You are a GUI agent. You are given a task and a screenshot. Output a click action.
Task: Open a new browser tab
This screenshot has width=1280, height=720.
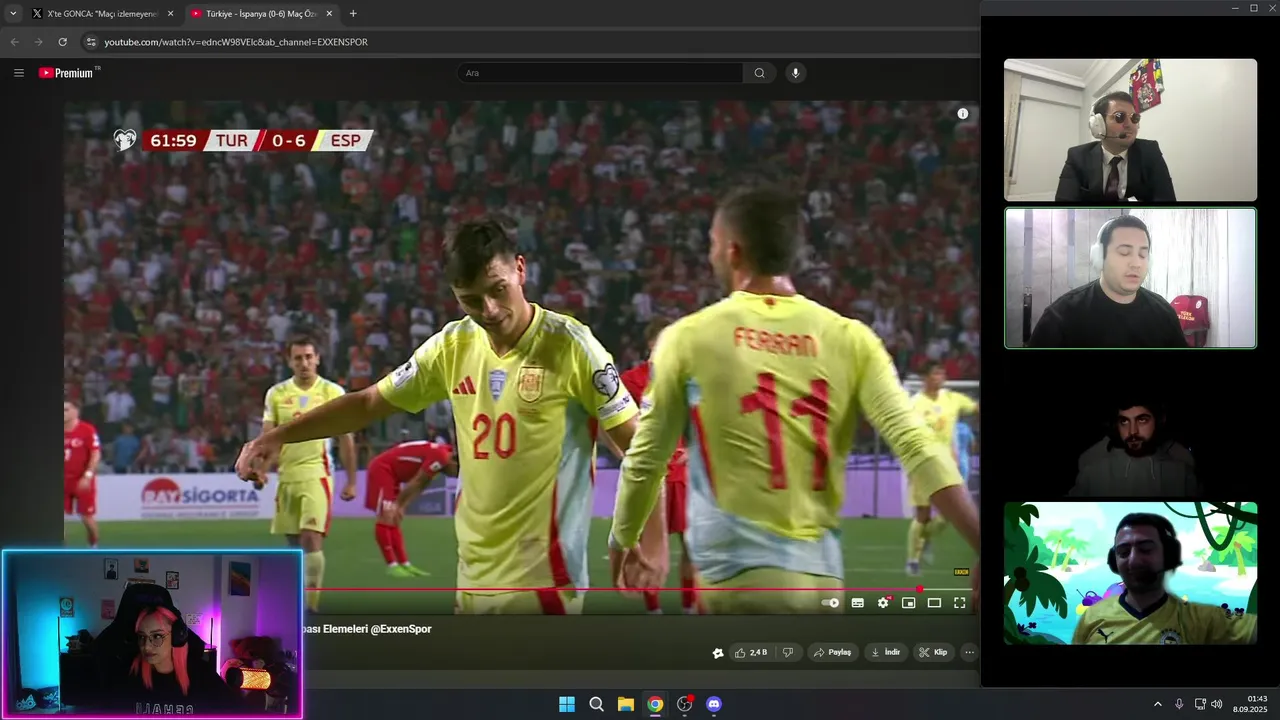tap(353, 14)
